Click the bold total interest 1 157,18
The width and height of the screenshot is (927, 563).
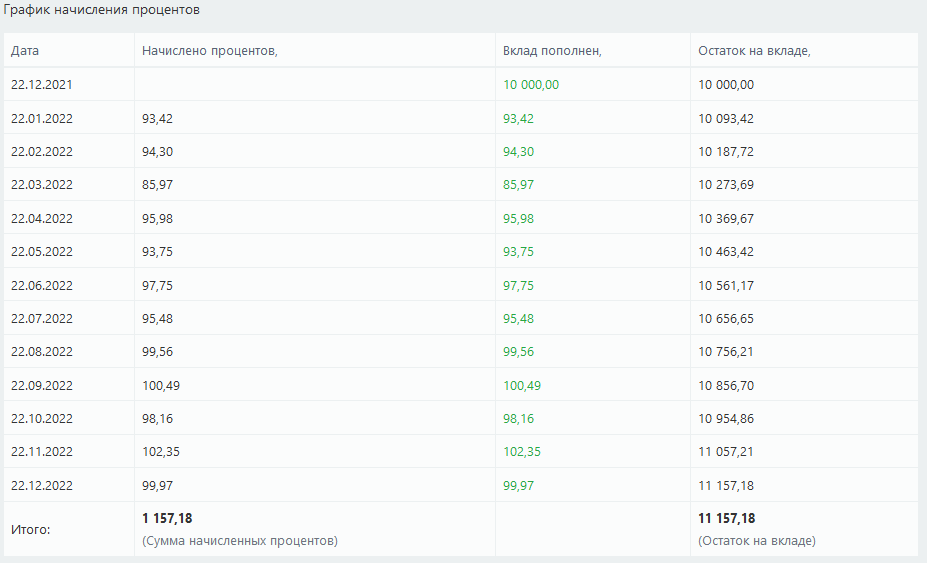167,518
